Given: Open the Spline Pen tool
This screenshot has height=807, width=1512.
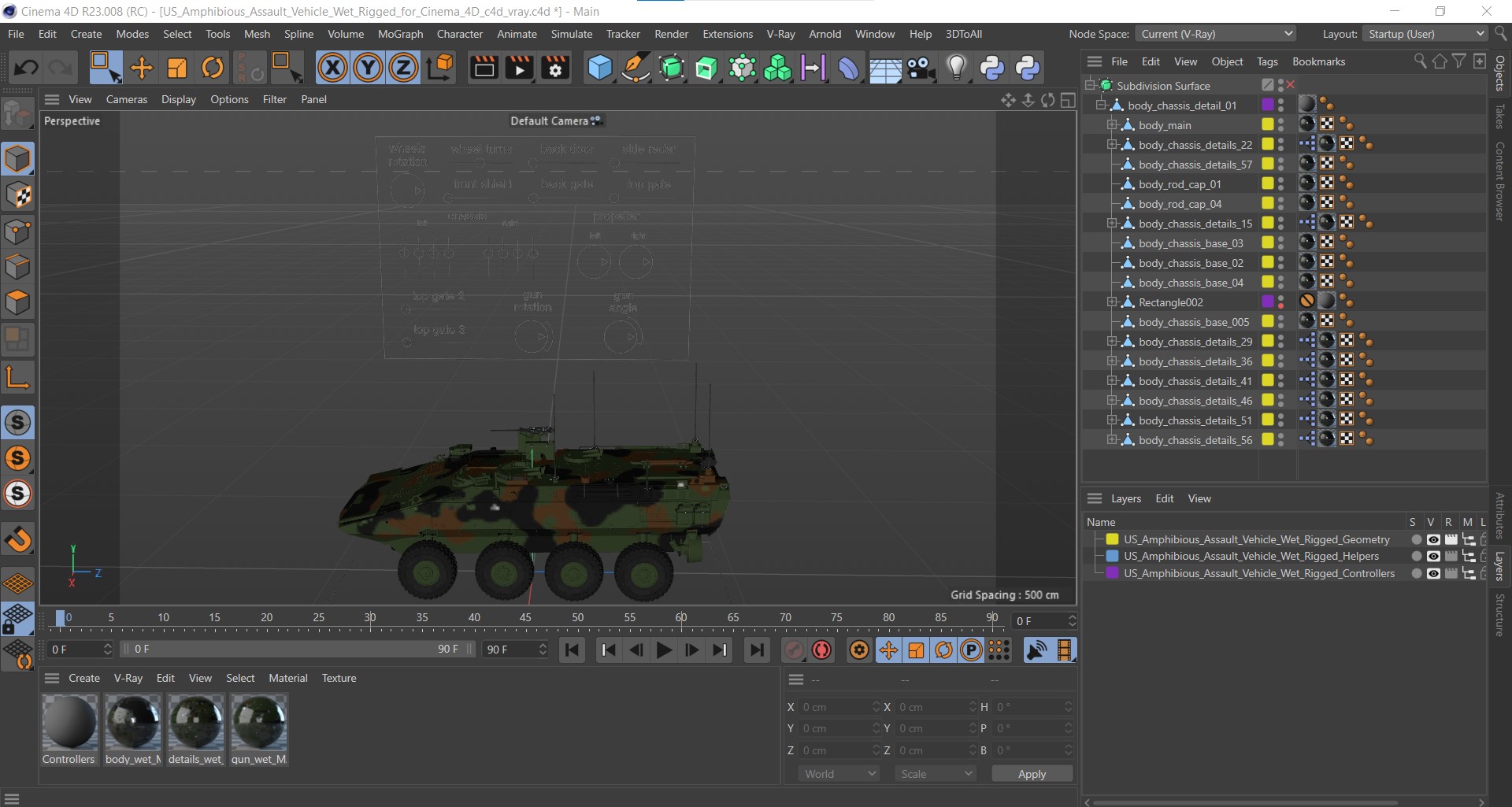Looking at the screenshot, I should pos(635,68).
